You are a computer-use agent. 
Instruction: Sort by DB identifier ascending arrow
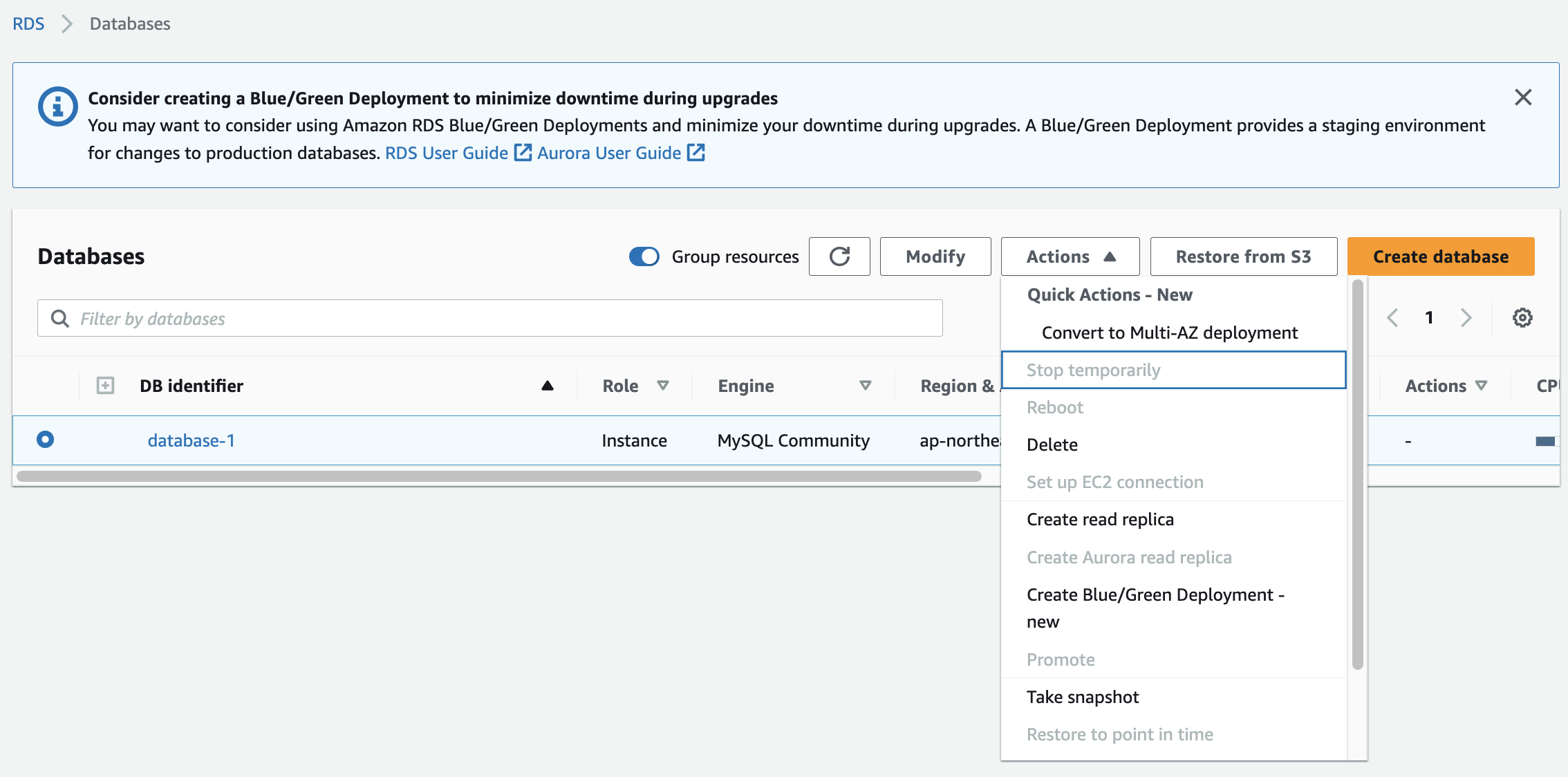click(547, 386)
